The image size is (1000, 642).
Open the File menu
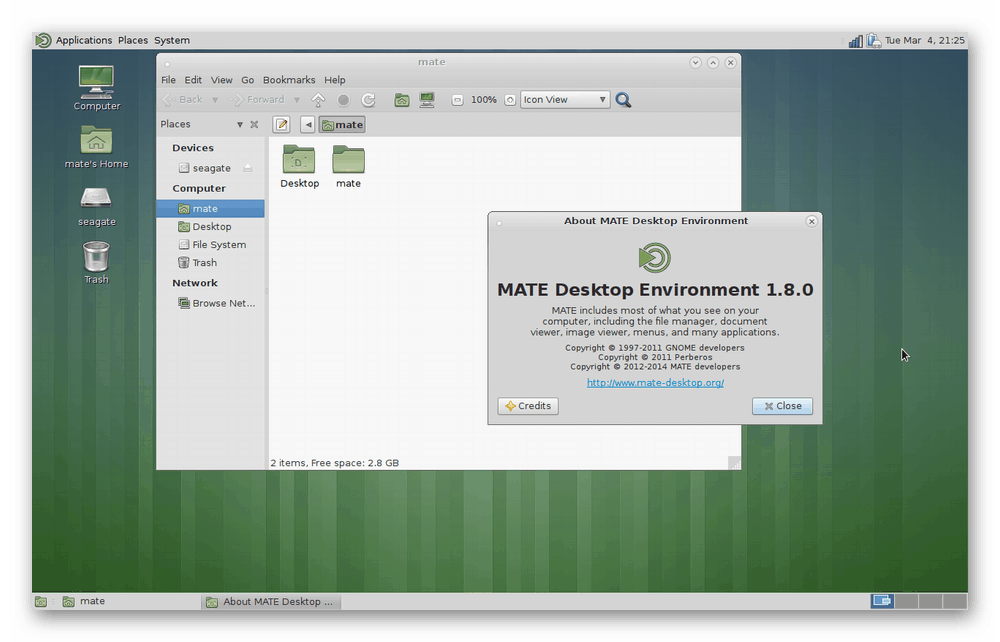tap(168, 80)
